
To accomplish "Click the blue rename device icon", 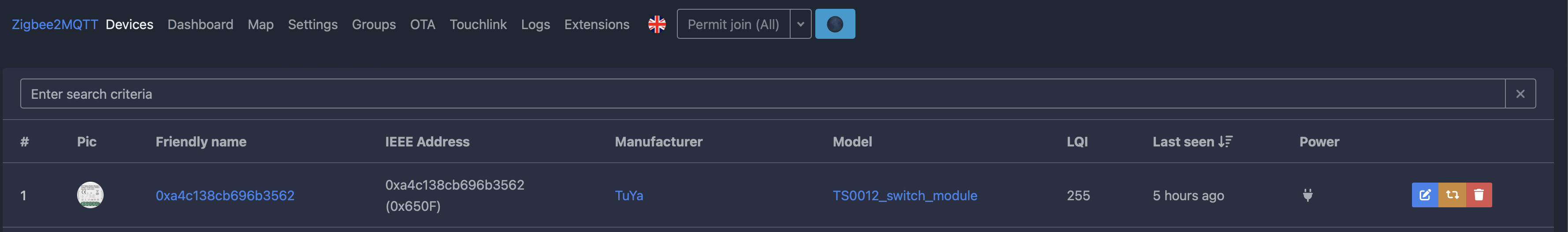I will 1425,195.
